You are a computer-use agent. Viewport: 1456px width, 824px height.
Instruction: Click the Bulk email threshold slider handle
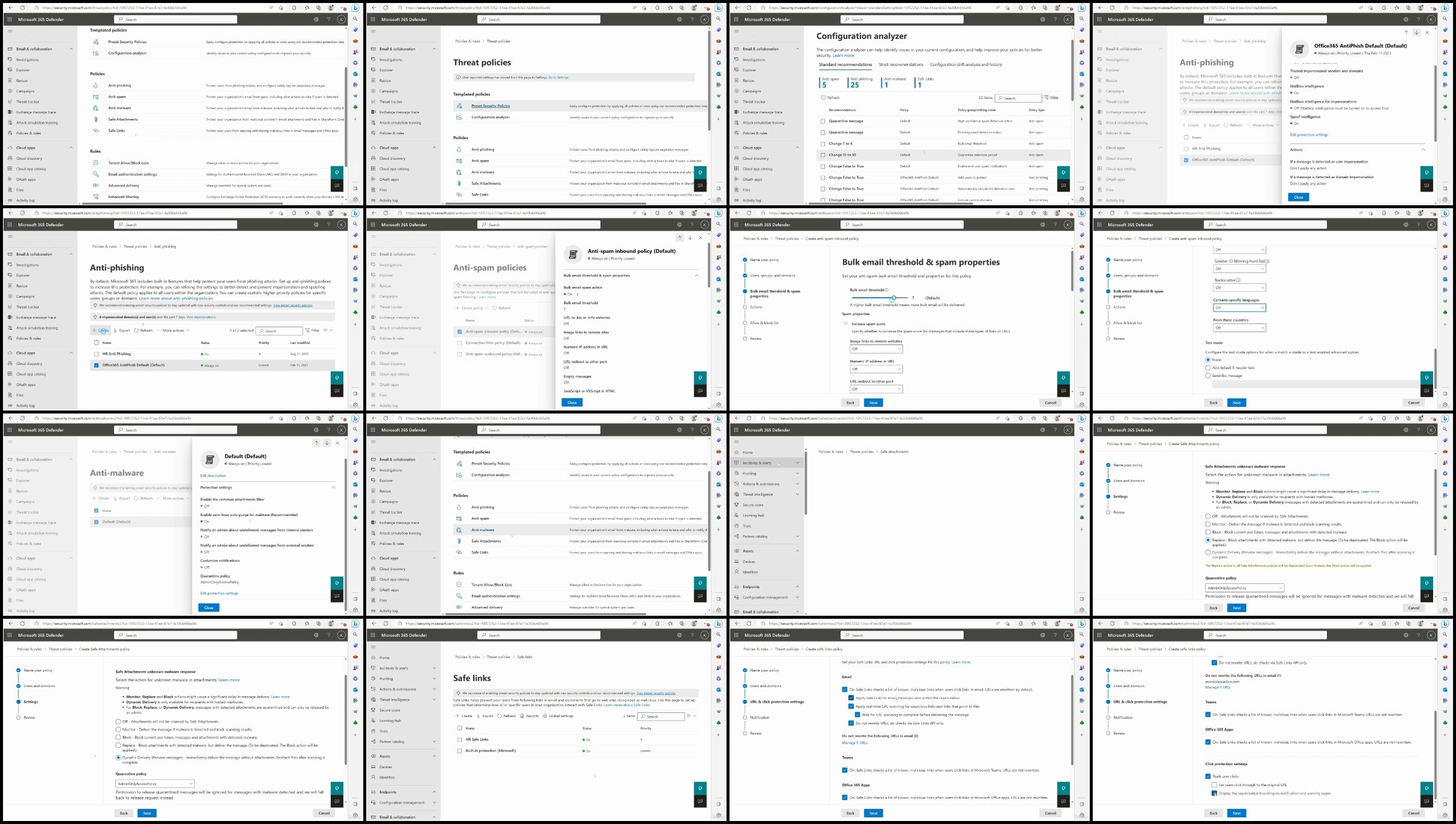[x=893, y=298]
